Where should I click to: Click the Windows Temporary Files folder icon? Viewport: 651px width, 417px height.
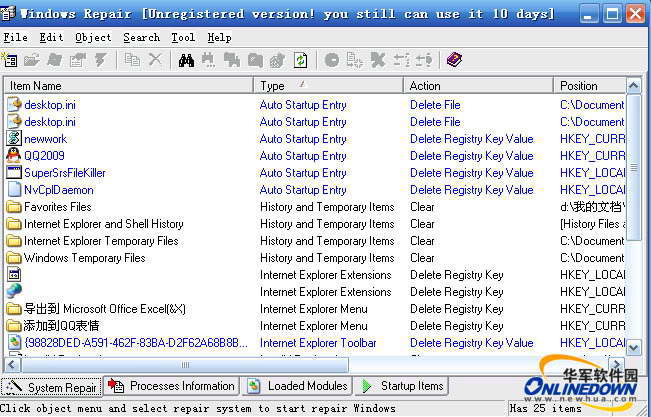(x=14, y=258)
